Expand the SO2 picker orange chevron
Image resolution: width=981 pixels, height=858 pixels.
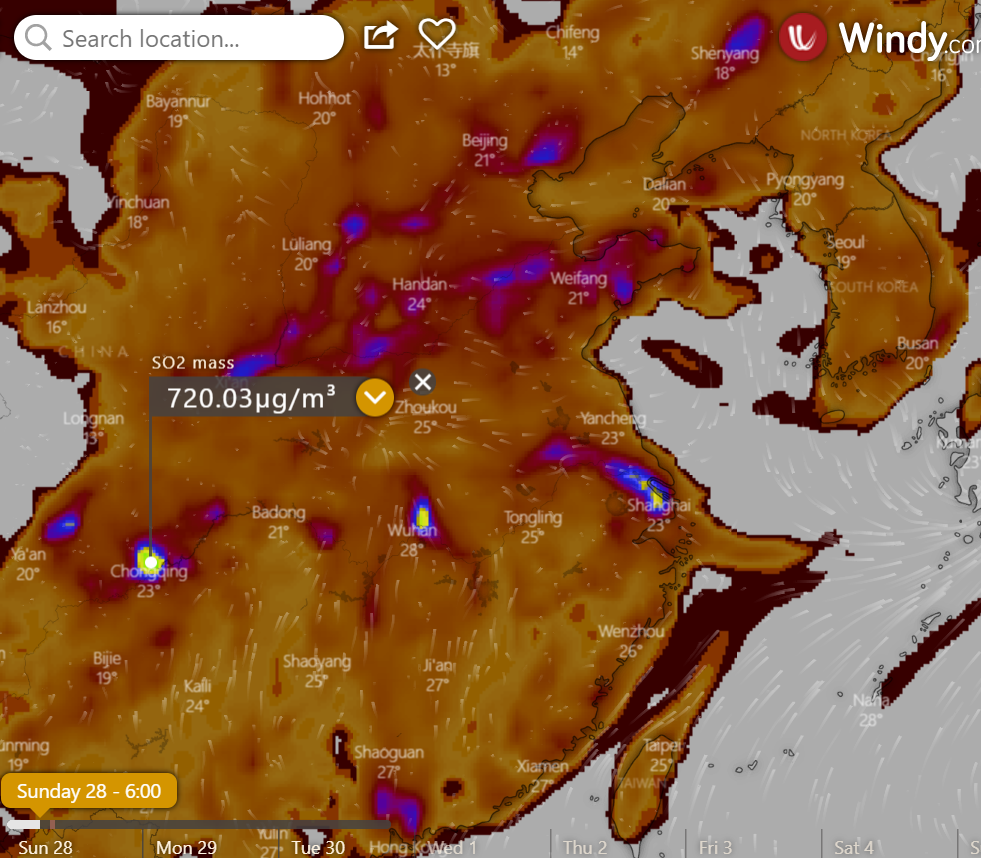point(375,398)
